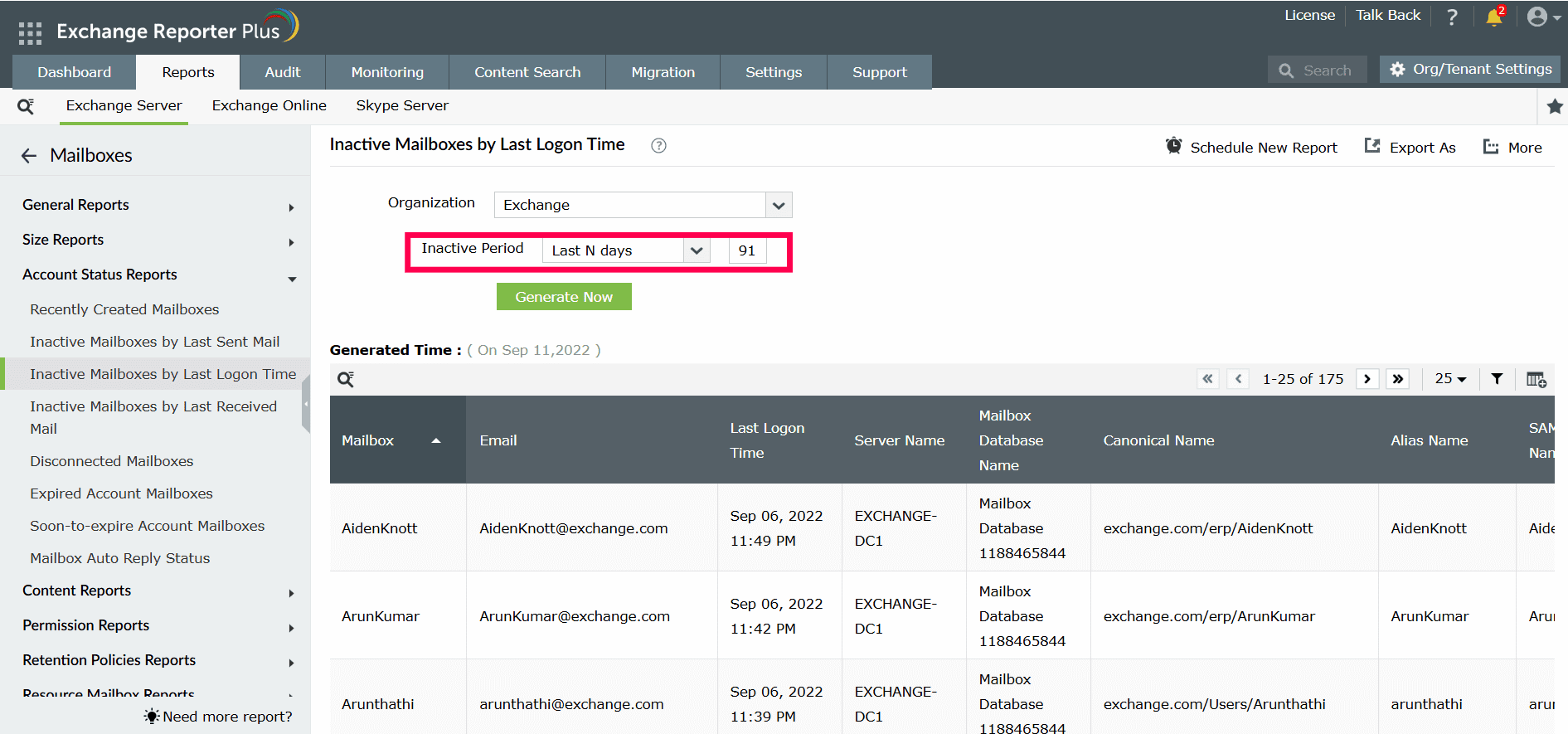Open the Migration tab
Image resolution: width=1568 pixels, height=734 pixels.
click(663, 72)
